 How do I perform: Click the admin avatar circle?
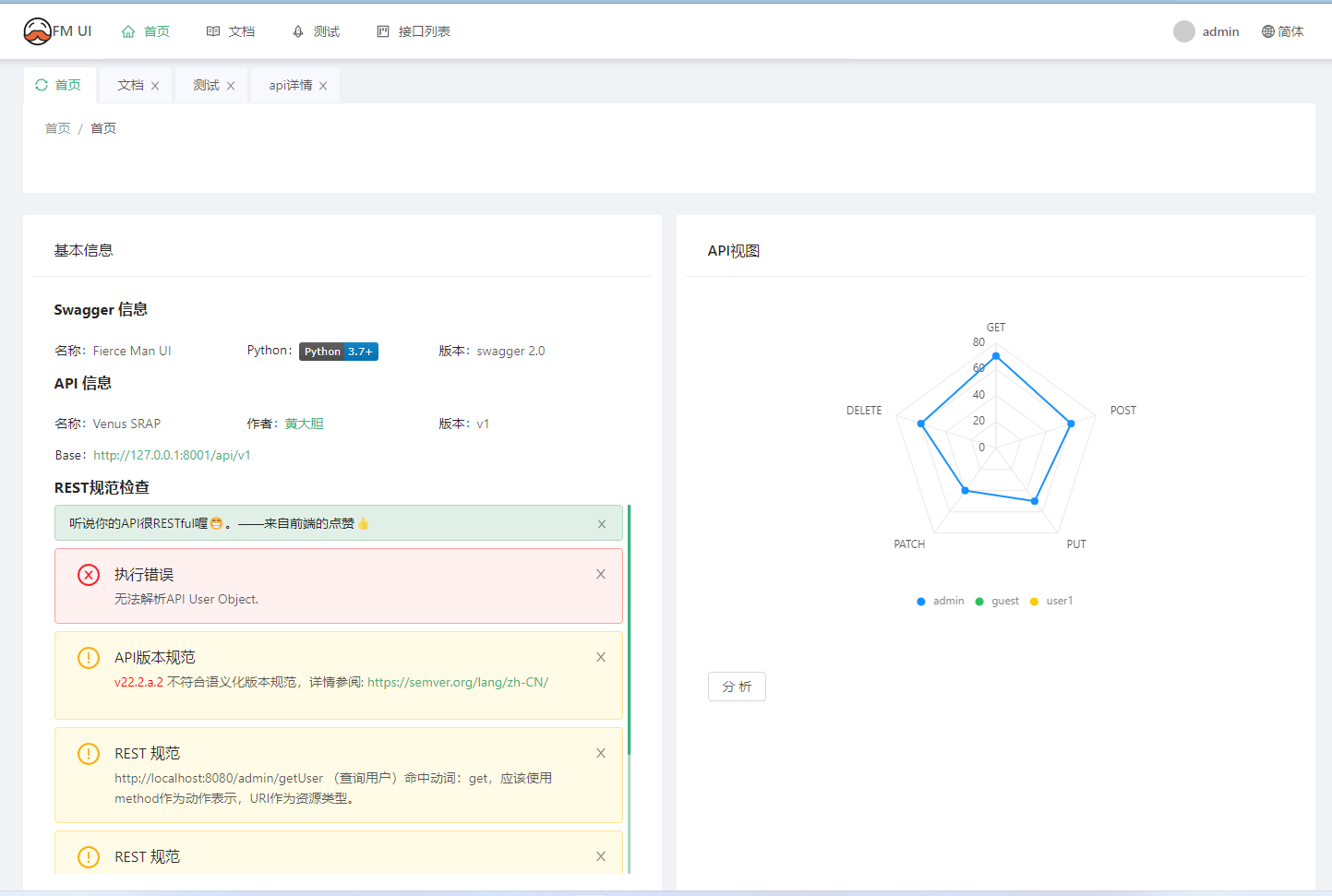click(x=1184, y=31)
